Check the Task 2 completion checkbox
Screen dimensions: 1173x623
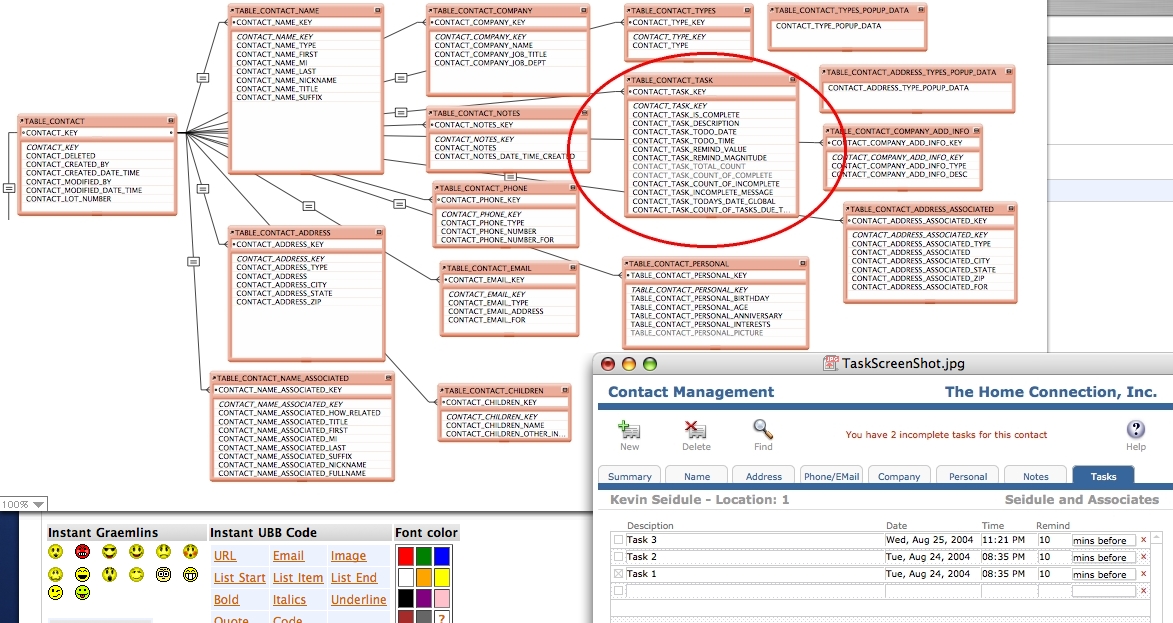(618, 556)
